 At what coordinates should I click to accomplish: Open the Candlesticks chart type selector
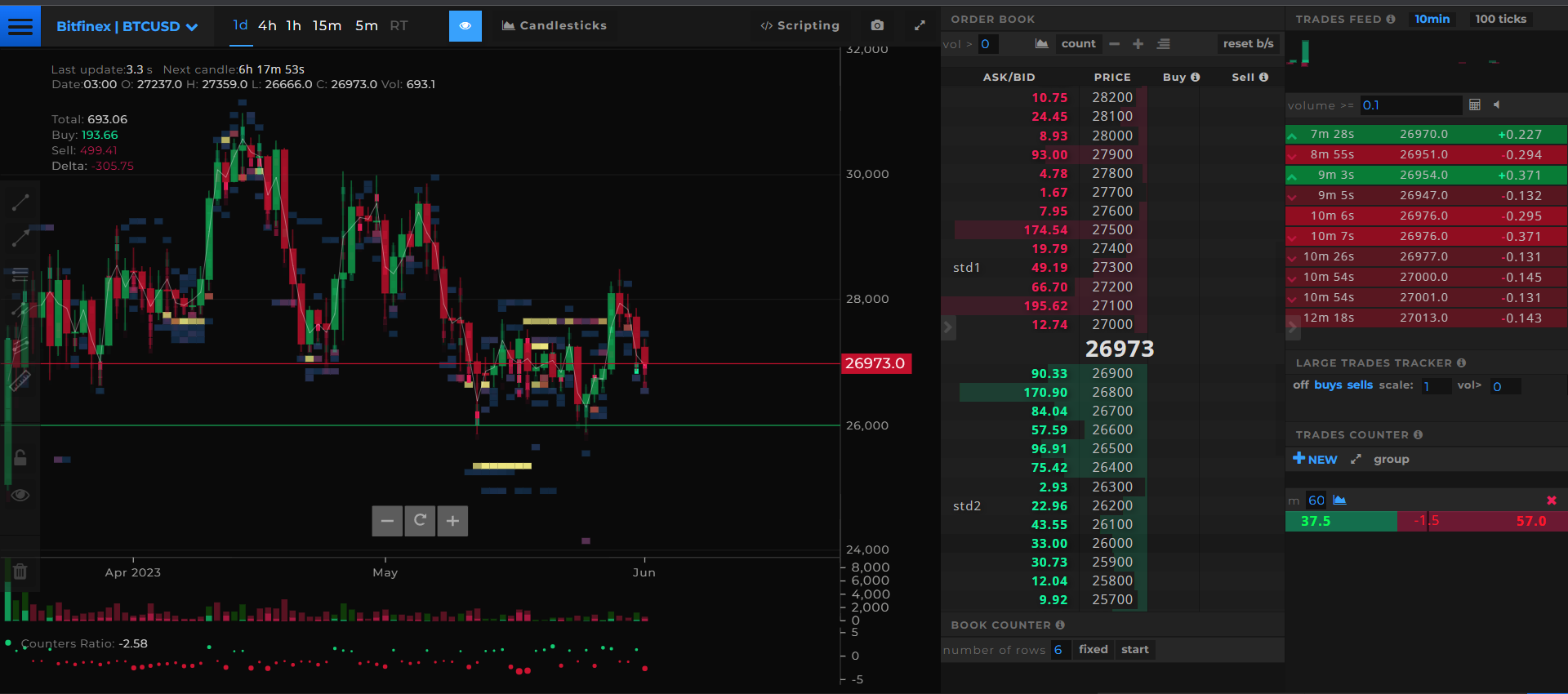[x=554, y=25]
